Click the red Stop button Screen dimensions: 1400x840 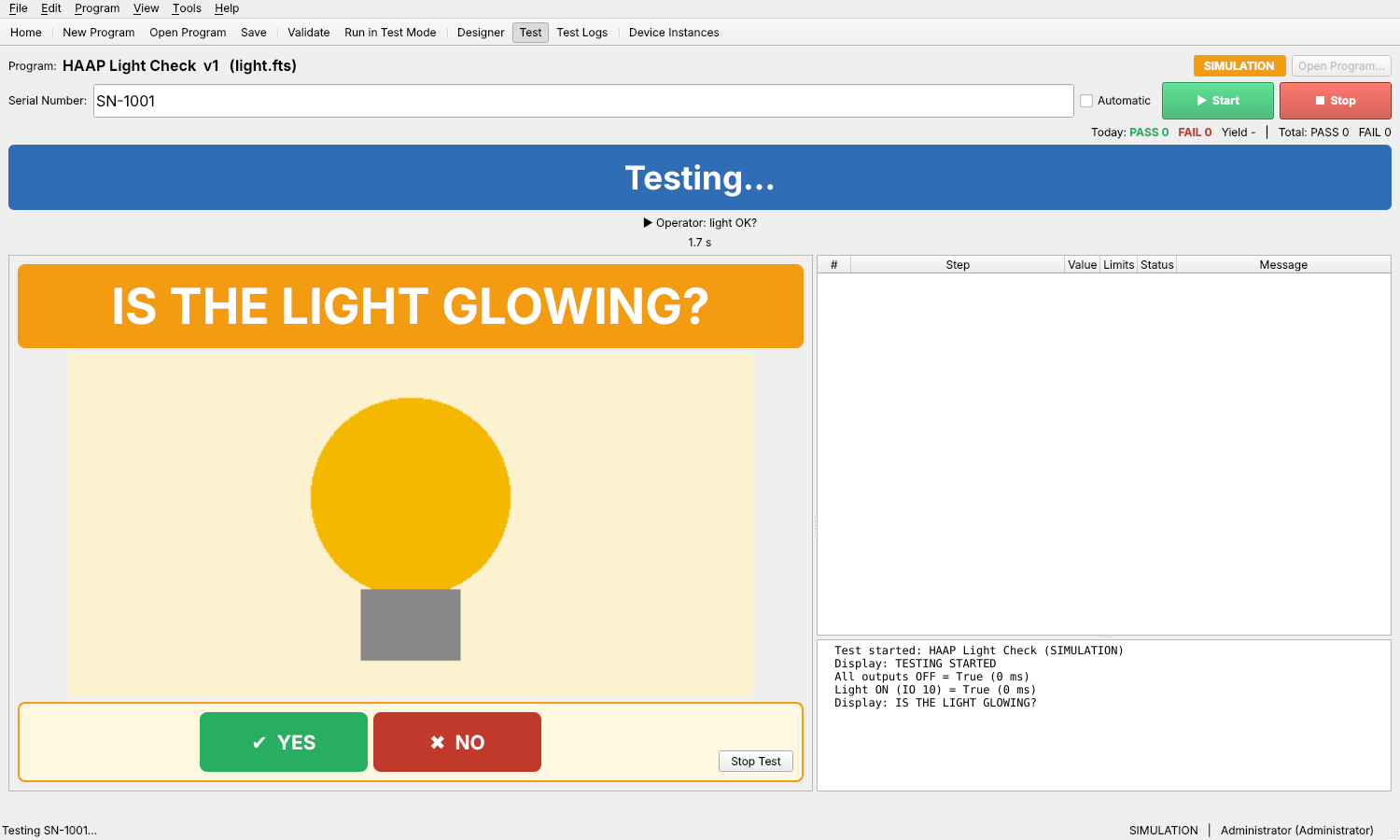[1336, 101]
